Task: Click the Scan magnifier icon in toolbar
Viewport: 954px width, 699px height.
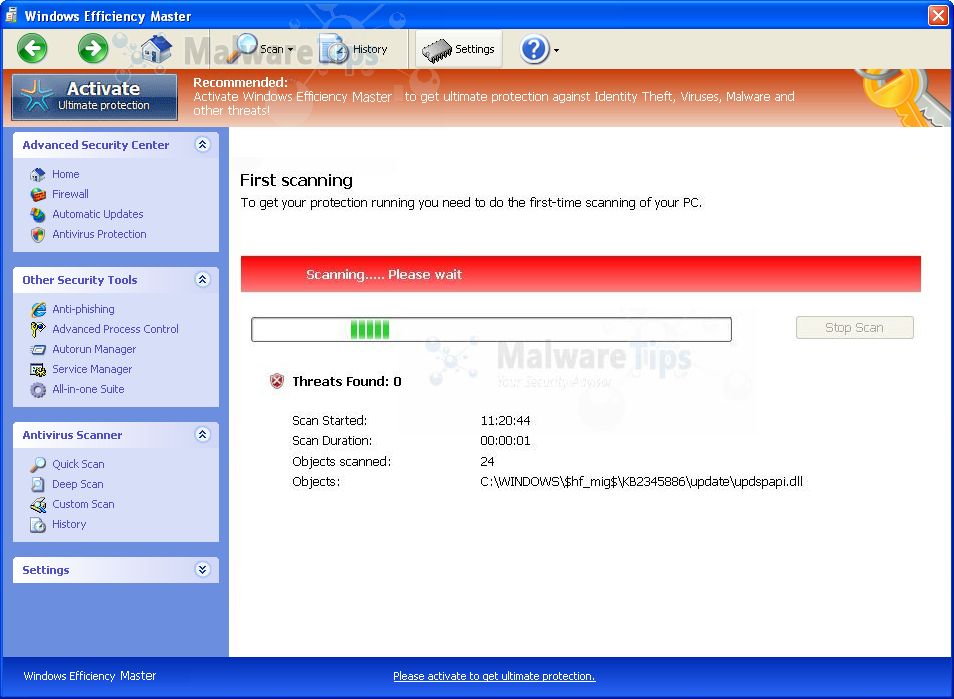Action: pyautogui.click(x=242, y=48)
